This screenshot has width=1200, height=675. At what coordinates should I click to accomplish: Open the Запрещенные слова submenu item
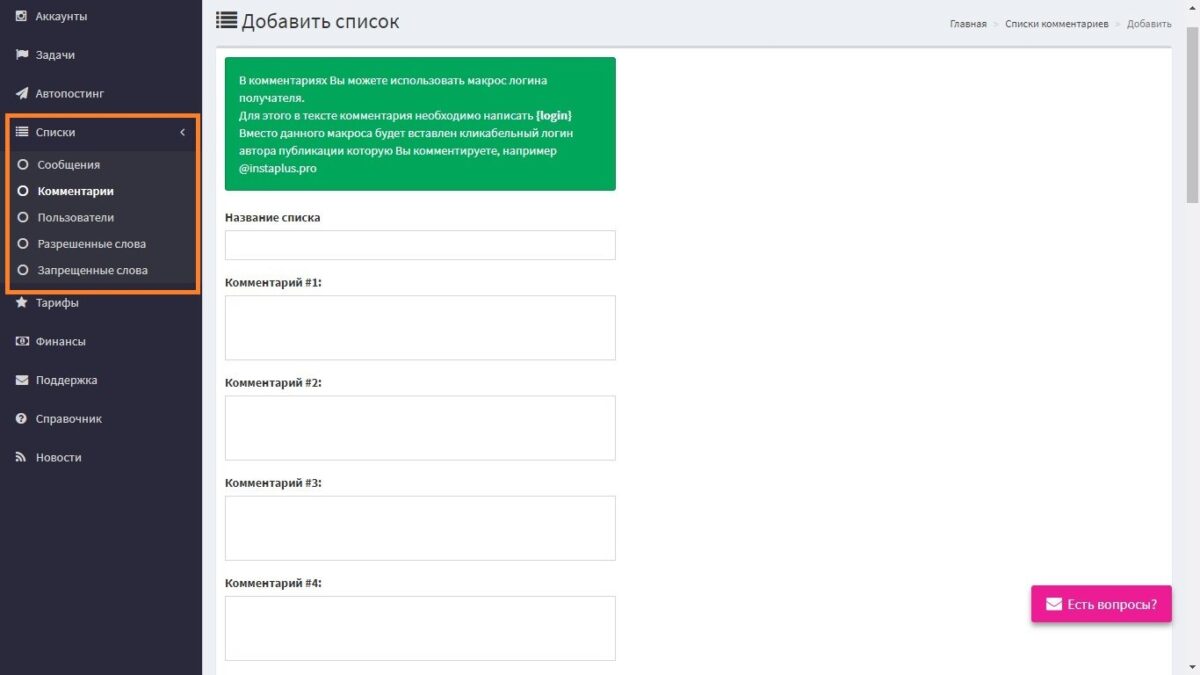(x=93, y=270)
